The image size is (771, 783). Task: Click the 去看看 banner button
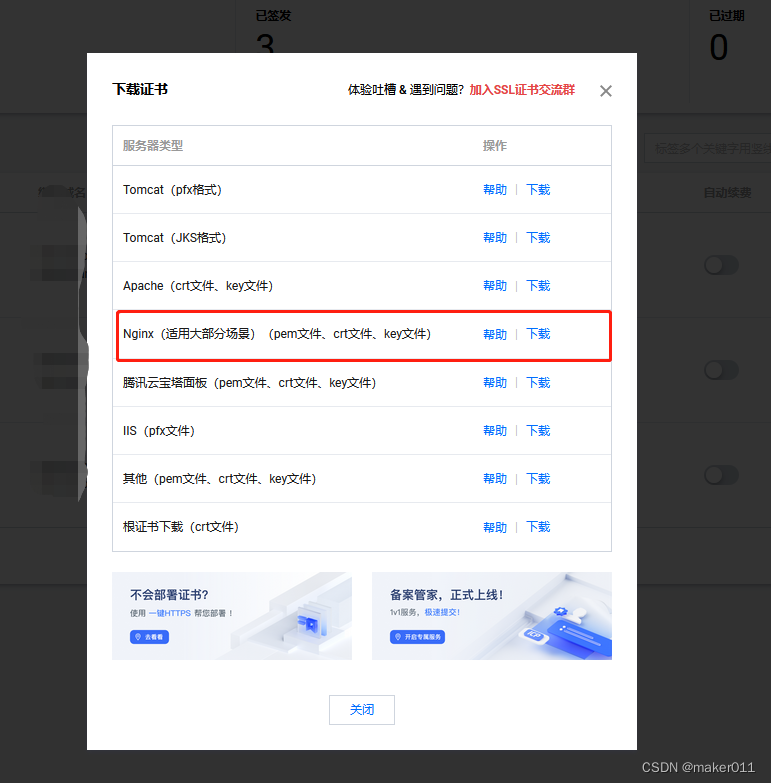tap(149, 637)
